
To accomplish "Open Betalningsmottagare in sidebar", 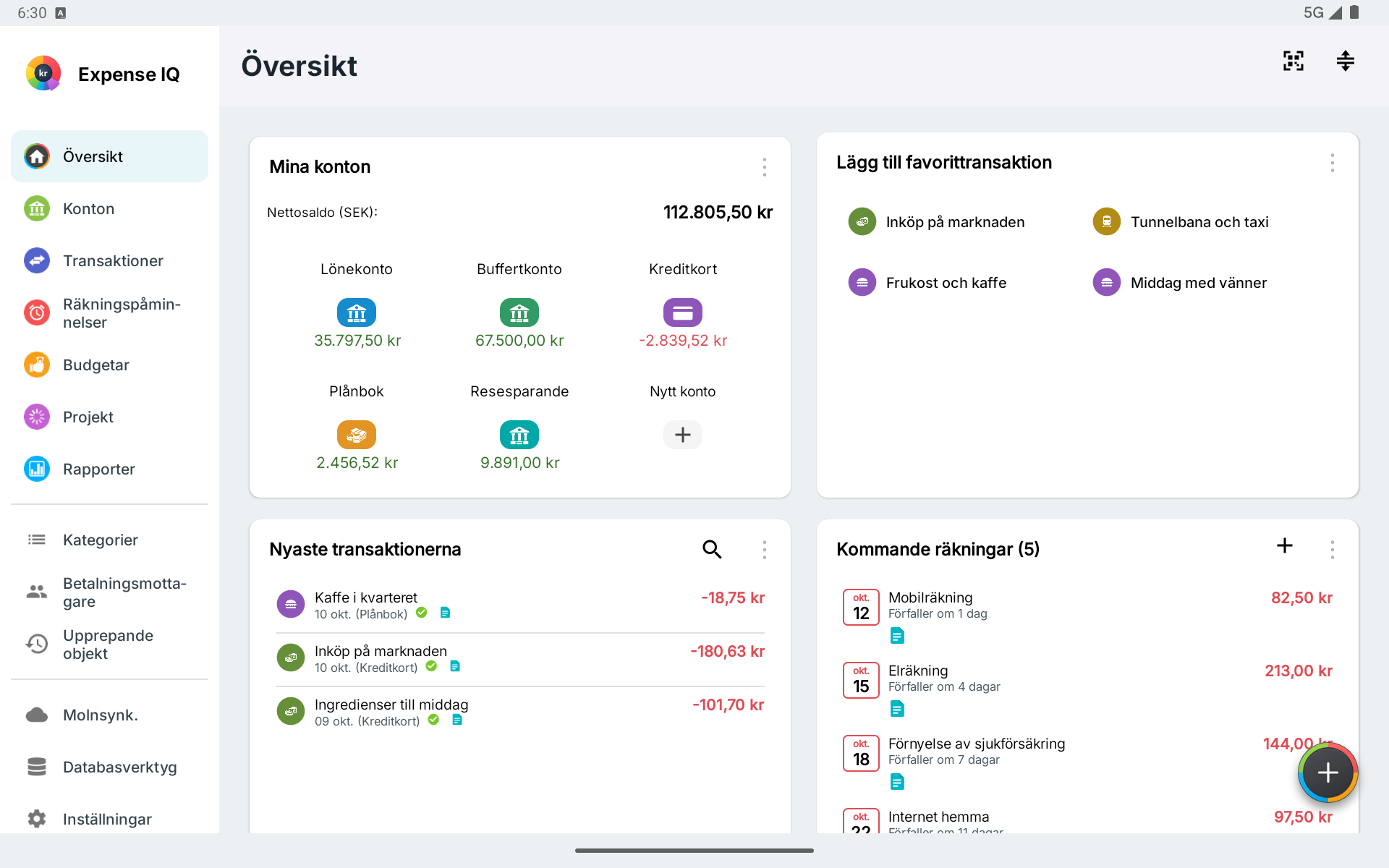I will coord(109,592).
